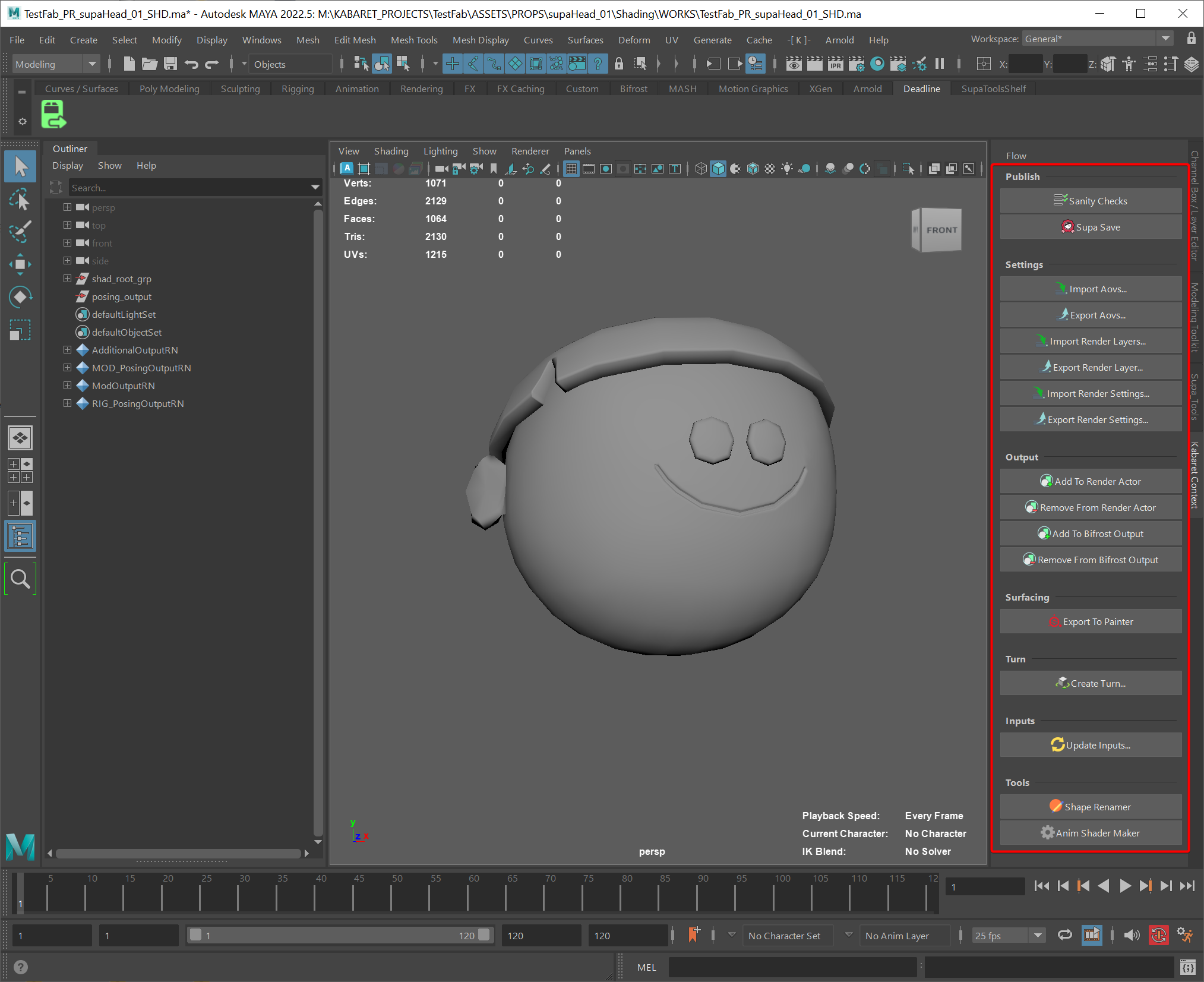Toggle viewport grid display

coord(571,169)
